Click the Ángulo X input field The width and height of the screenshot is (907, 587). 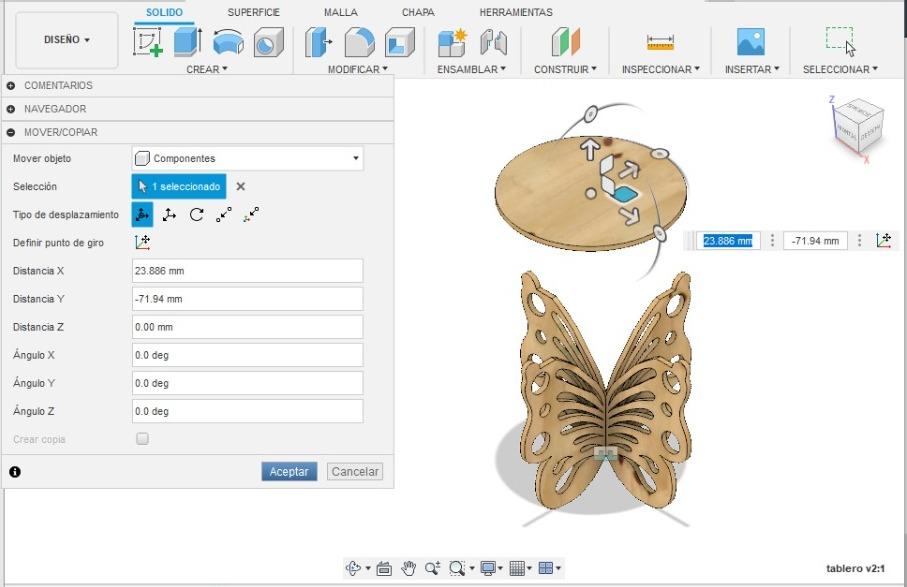[248, 355]
